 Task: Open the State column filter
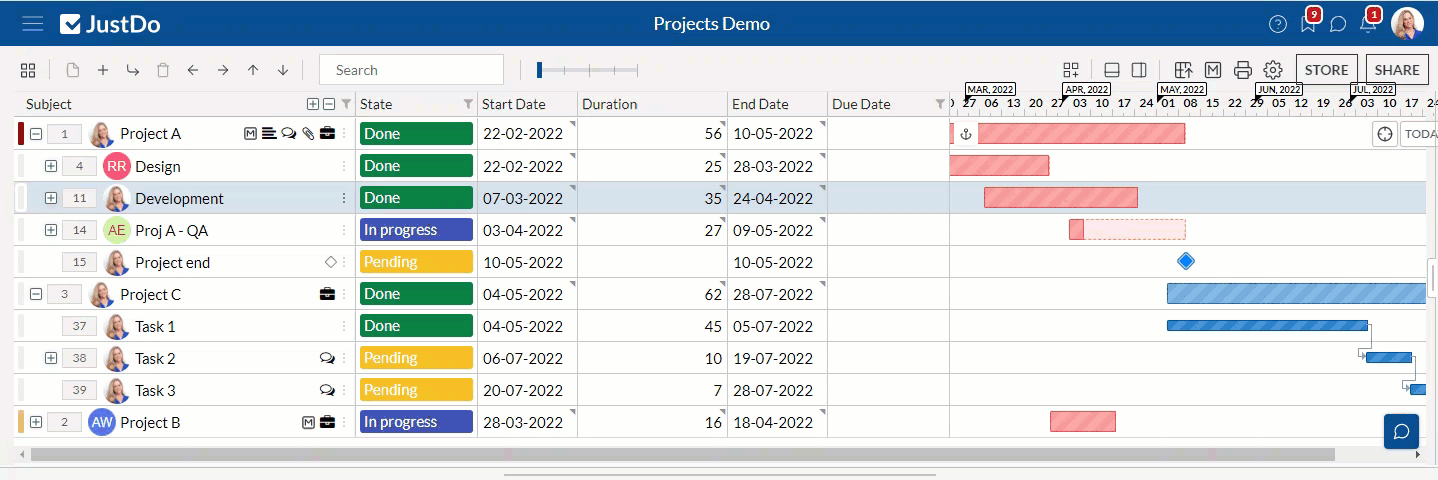point(468,104)
